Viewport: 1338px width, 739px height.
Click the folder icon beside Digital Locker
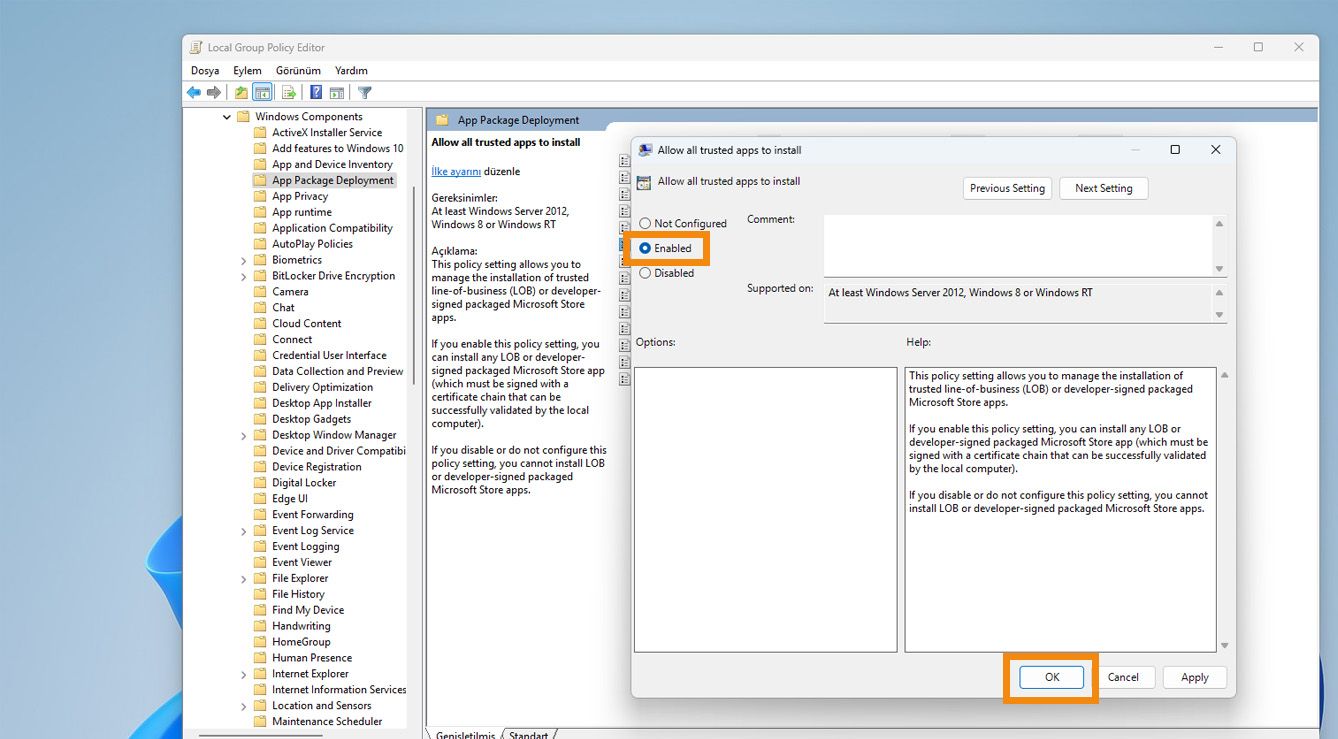260,483
